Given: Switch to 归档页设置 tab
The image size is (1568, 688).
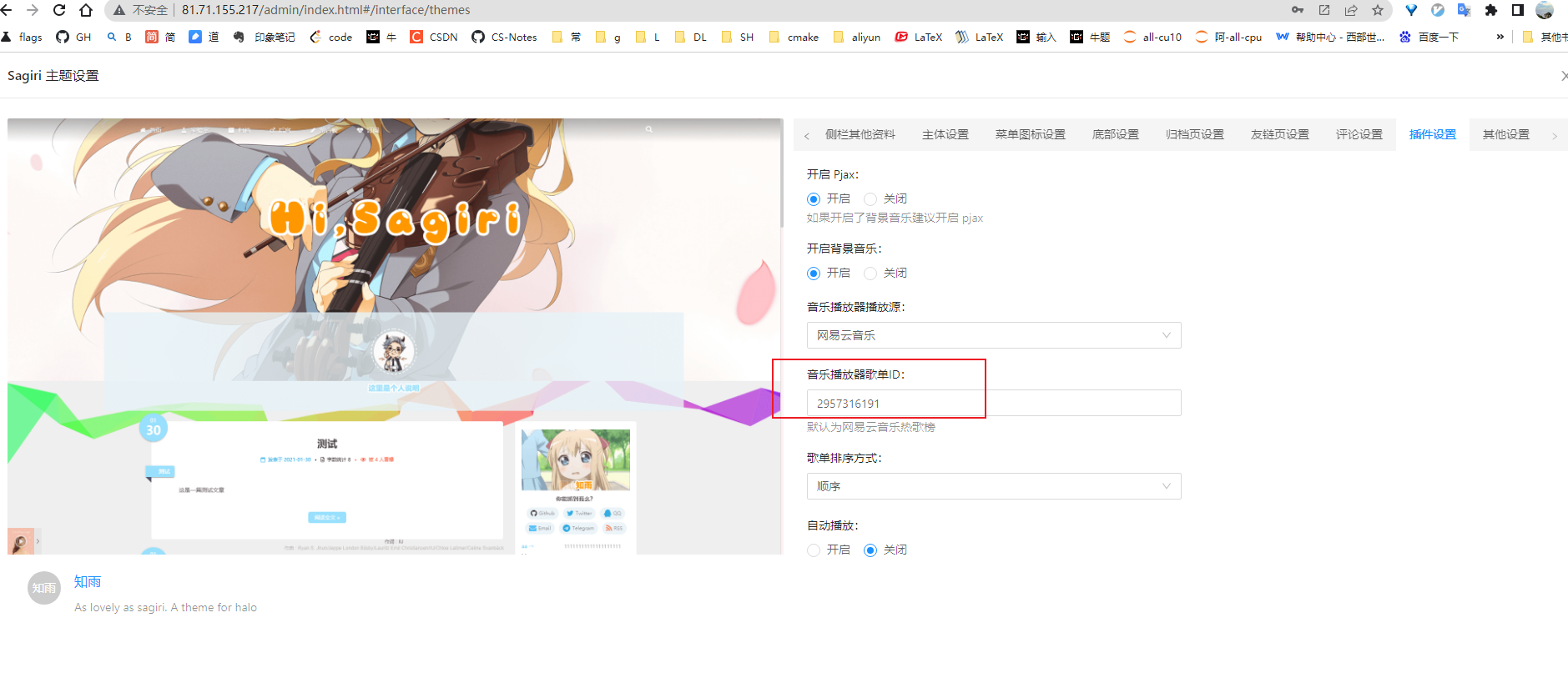Looking at the screenshot, I should click(x=1195, y=134).
